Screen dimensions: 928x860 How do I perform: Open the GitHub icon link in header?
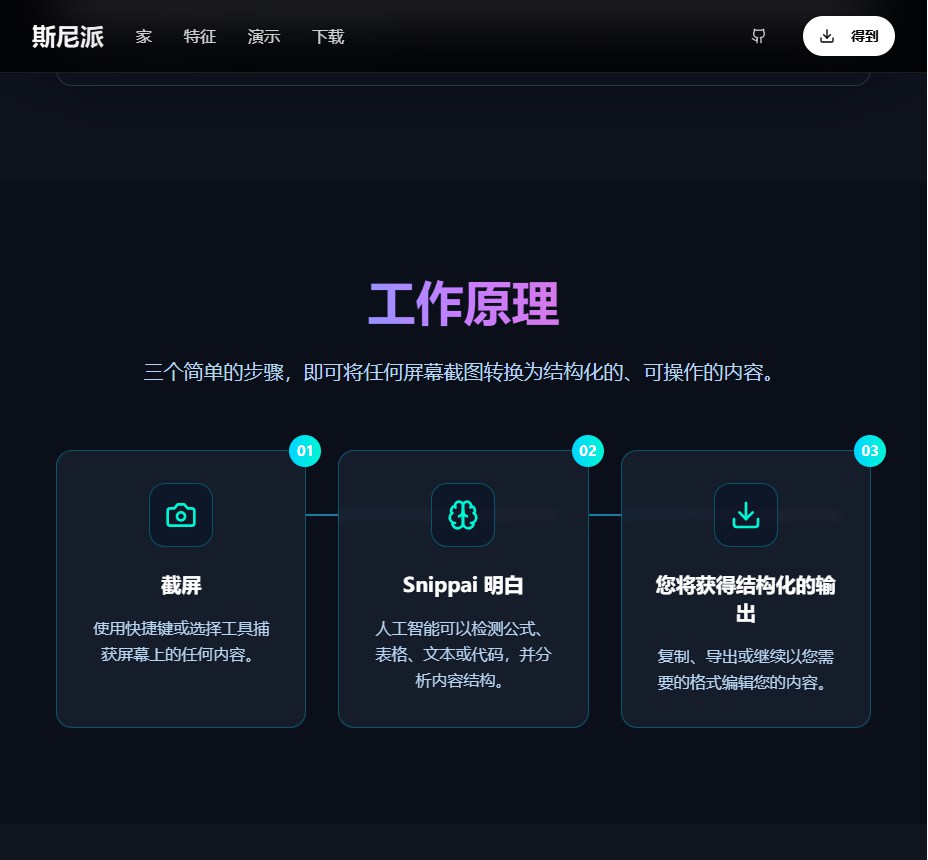point(758,36)
